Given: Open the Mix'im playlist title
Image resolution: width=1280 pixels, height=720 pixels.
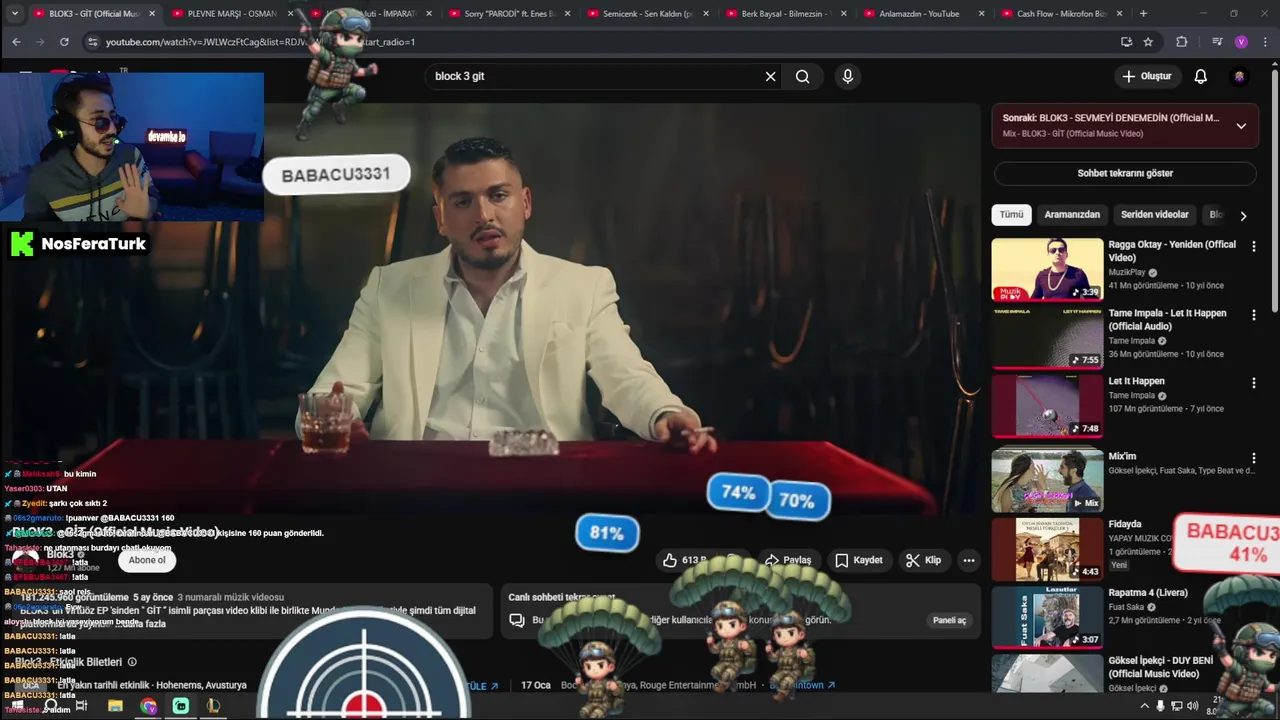Looking at the screenshot, I should [x=1122, y=456].
